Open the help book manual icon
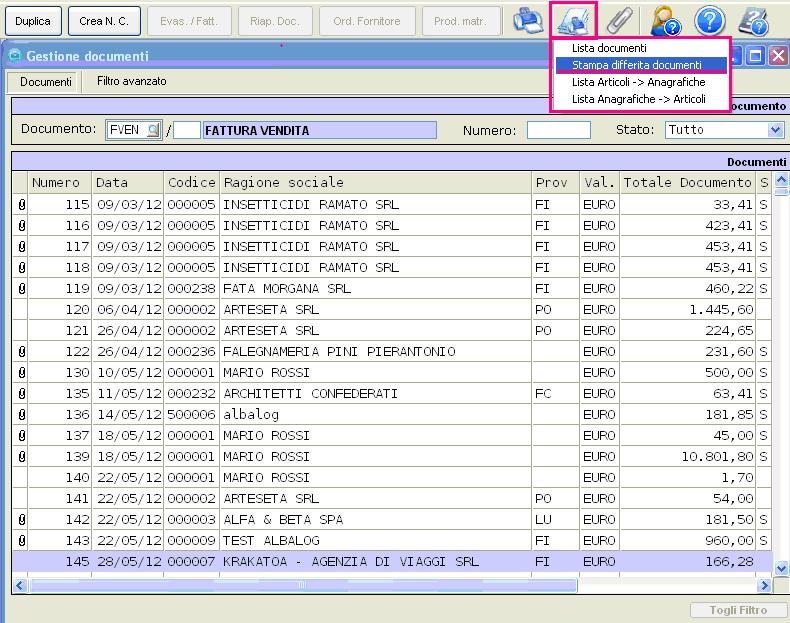 pos(754,21)
